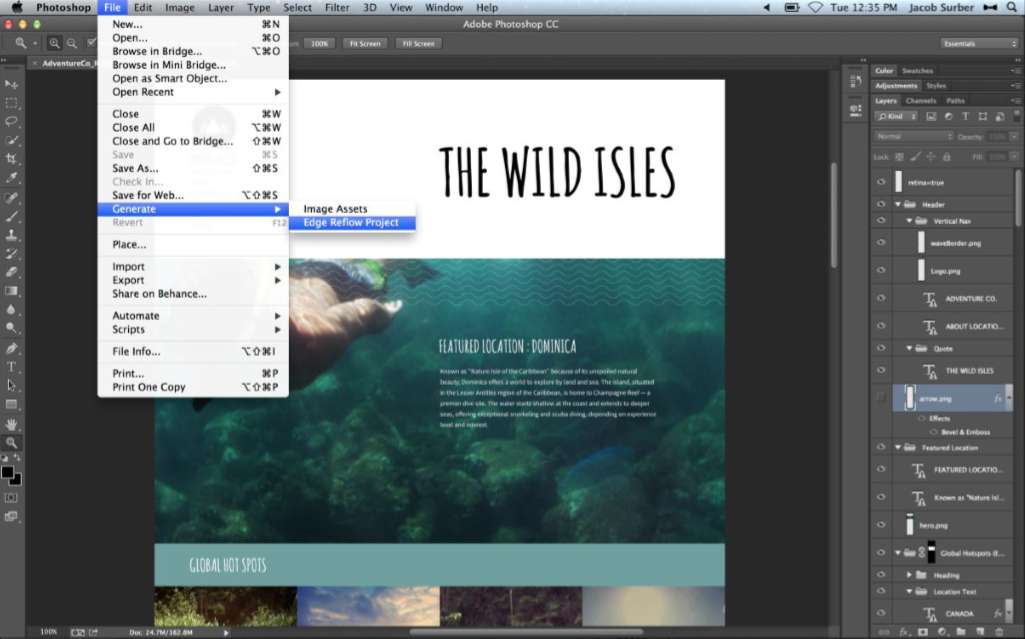
Task: Select the Crop tool
Action: click(x=12, y=159)
